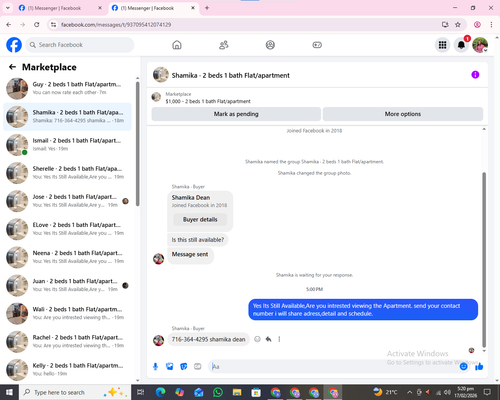Open the emoji picker in message box
500x400 pixels.
(463, 367)
